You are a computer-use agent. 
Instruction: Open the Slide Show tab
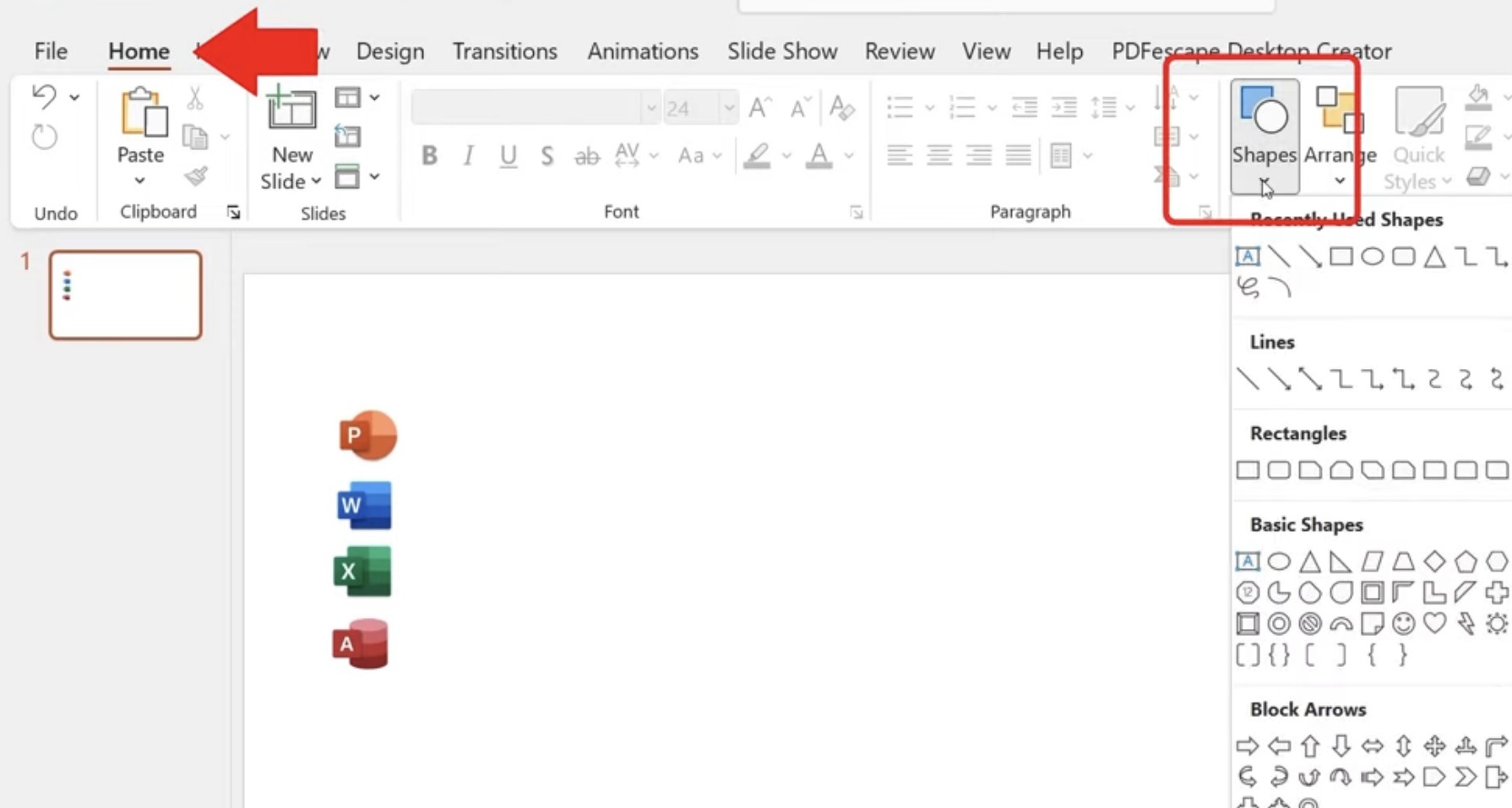782,52
